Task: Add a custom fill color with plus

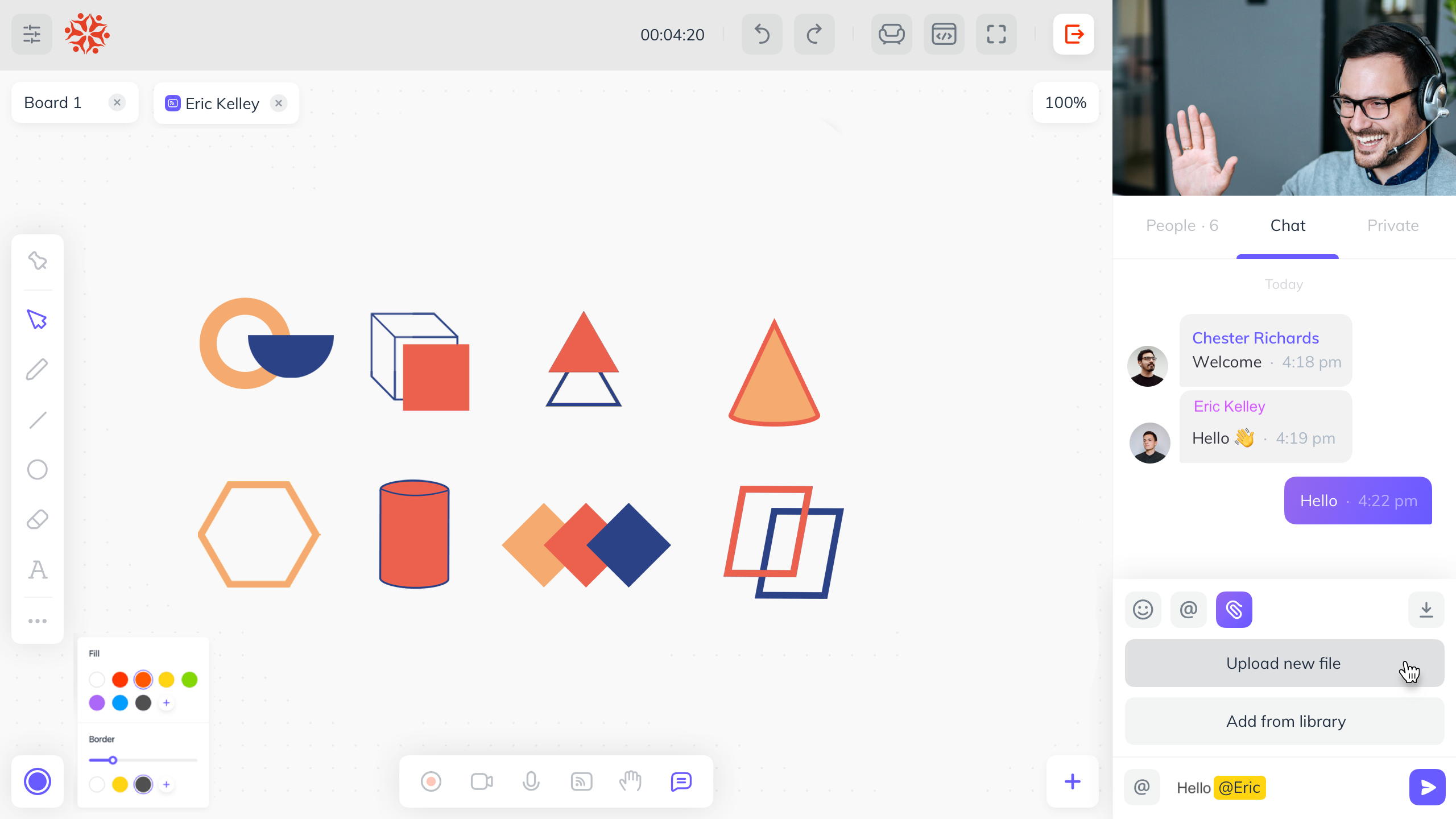Action: coord(167,703)
